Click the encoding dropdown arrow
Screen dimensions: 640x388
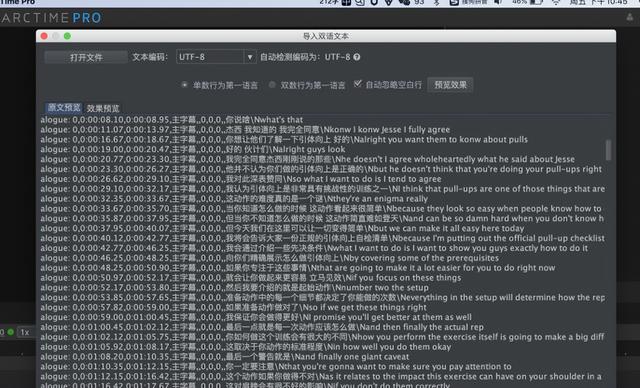click(250, 57)
